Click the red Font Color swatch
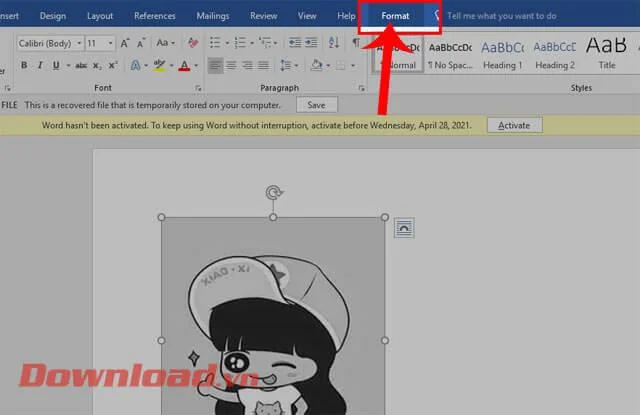 tap(183, 65)
